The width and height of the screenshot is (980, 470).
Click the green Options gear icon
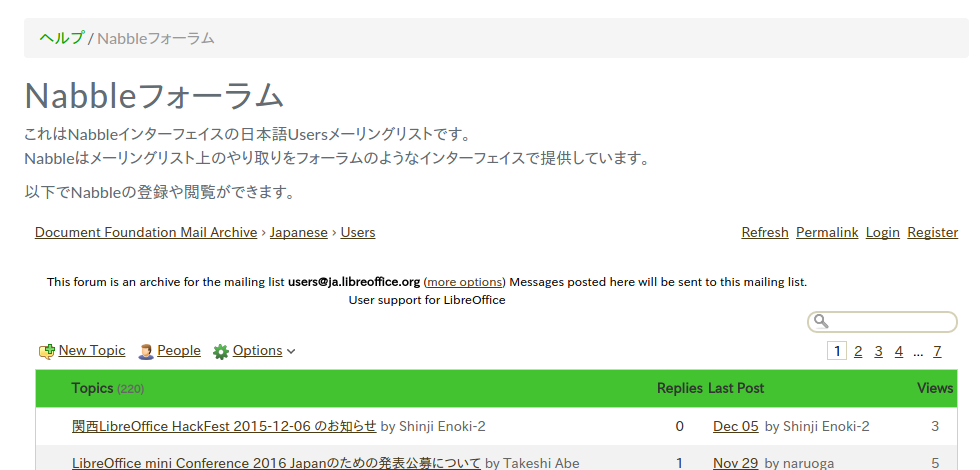point(221,352)
